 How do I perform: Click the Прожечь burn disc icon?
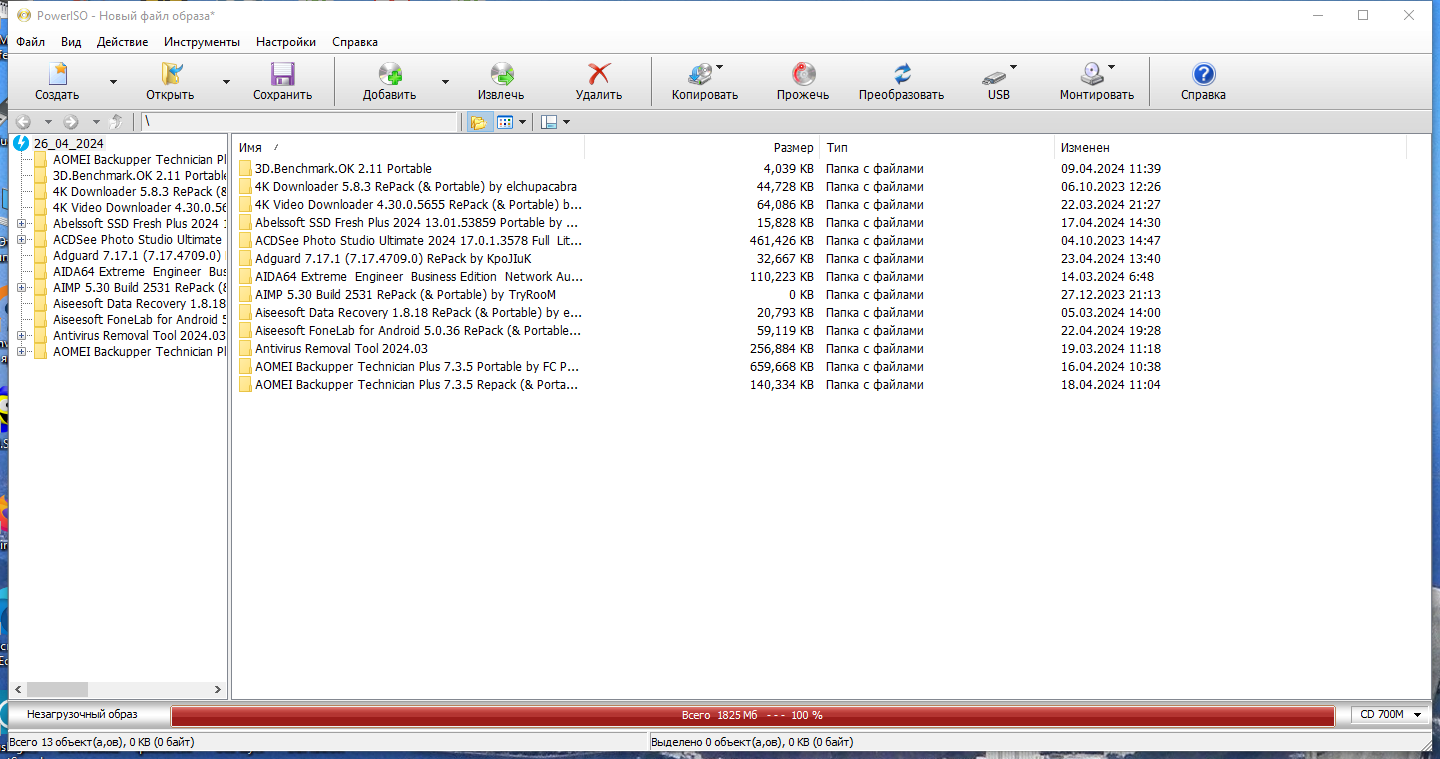[x=803, y=74]
